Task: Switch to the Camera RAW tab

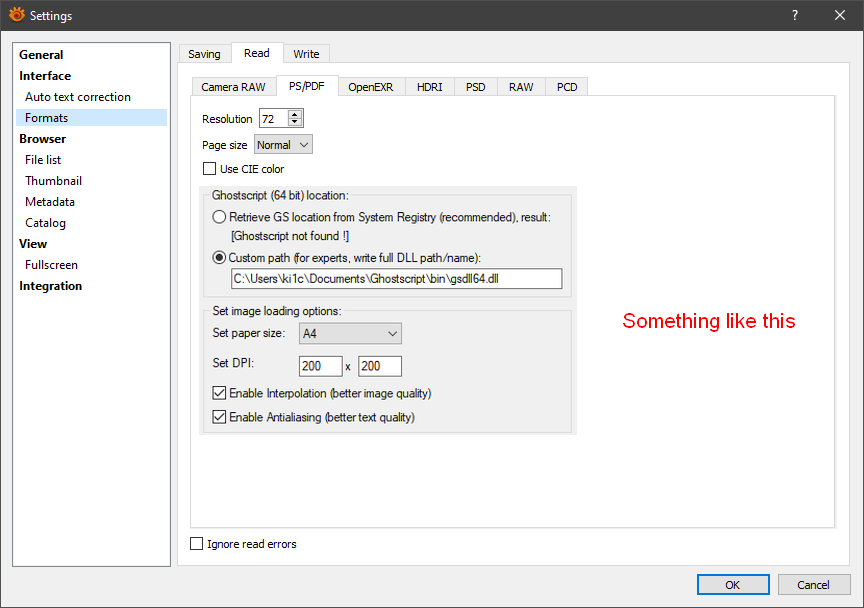Action: click(x=233, y=87)
